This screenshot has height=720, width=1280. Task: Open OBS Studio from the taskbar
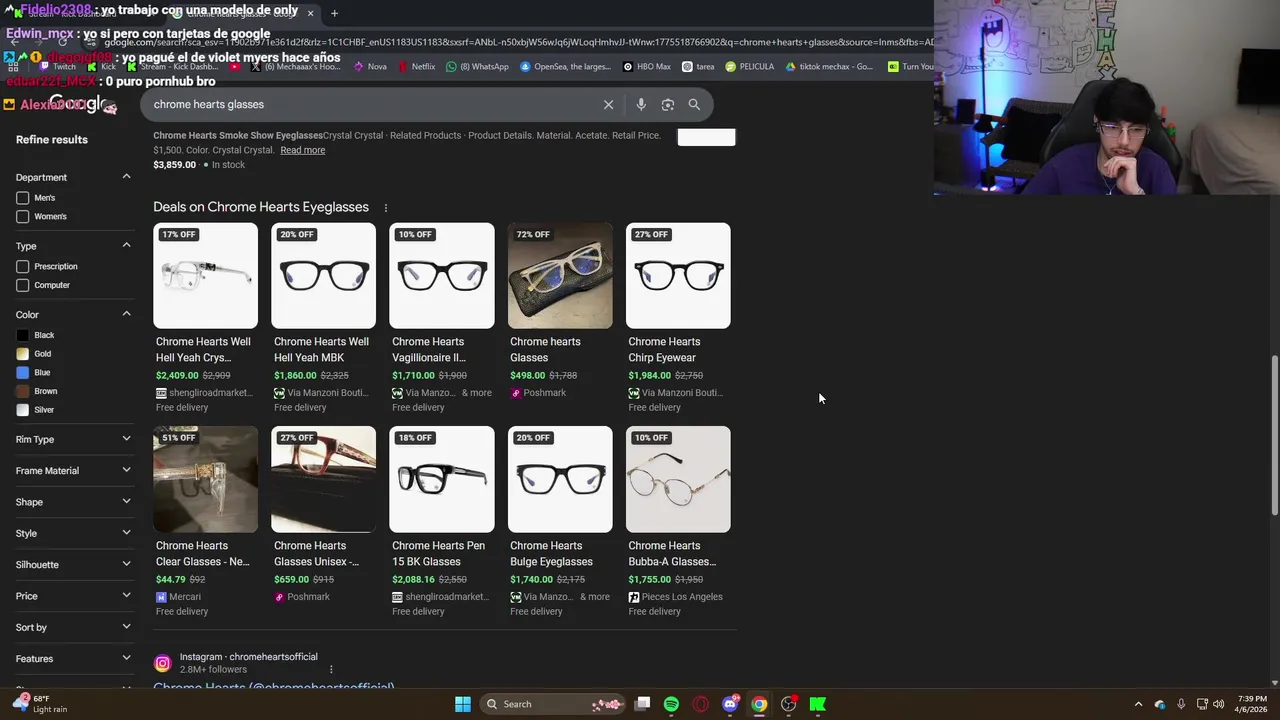(789, 704)
